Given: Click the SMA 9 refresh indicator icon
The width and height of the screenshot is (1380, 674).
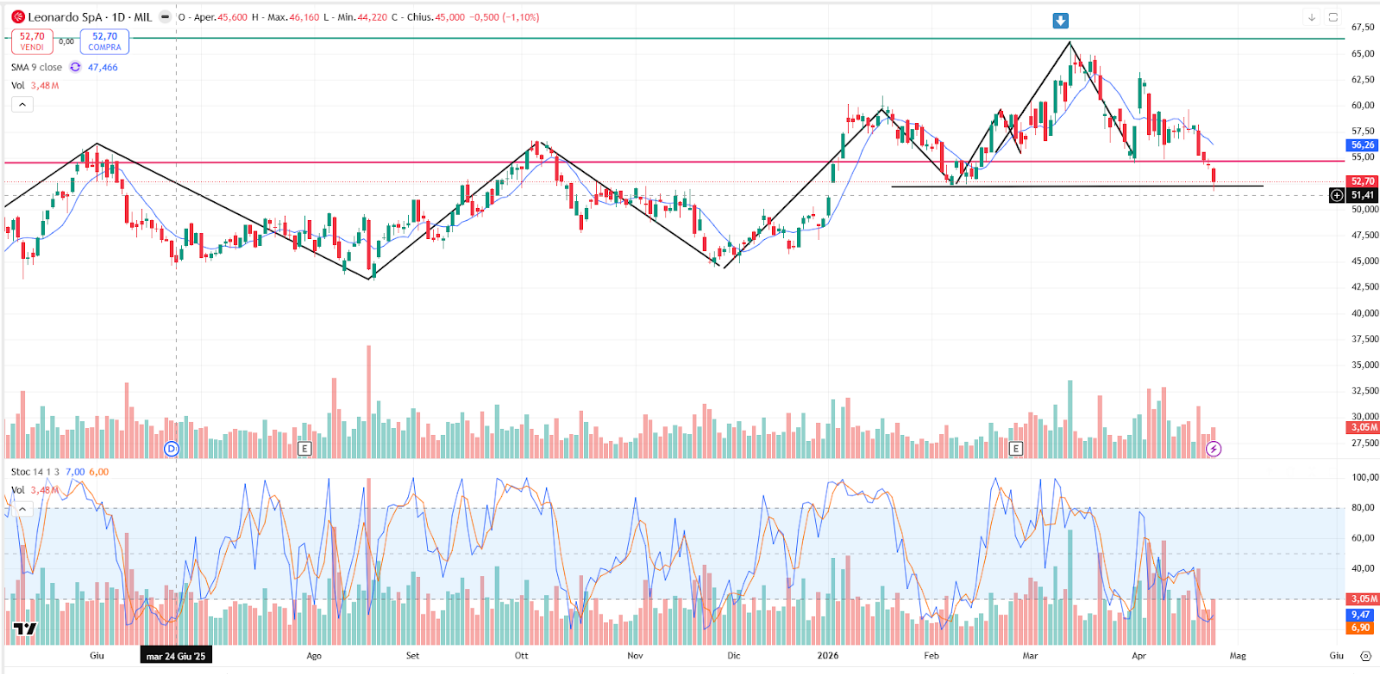Looking at the screenshot, I should [x=75, y=67].
